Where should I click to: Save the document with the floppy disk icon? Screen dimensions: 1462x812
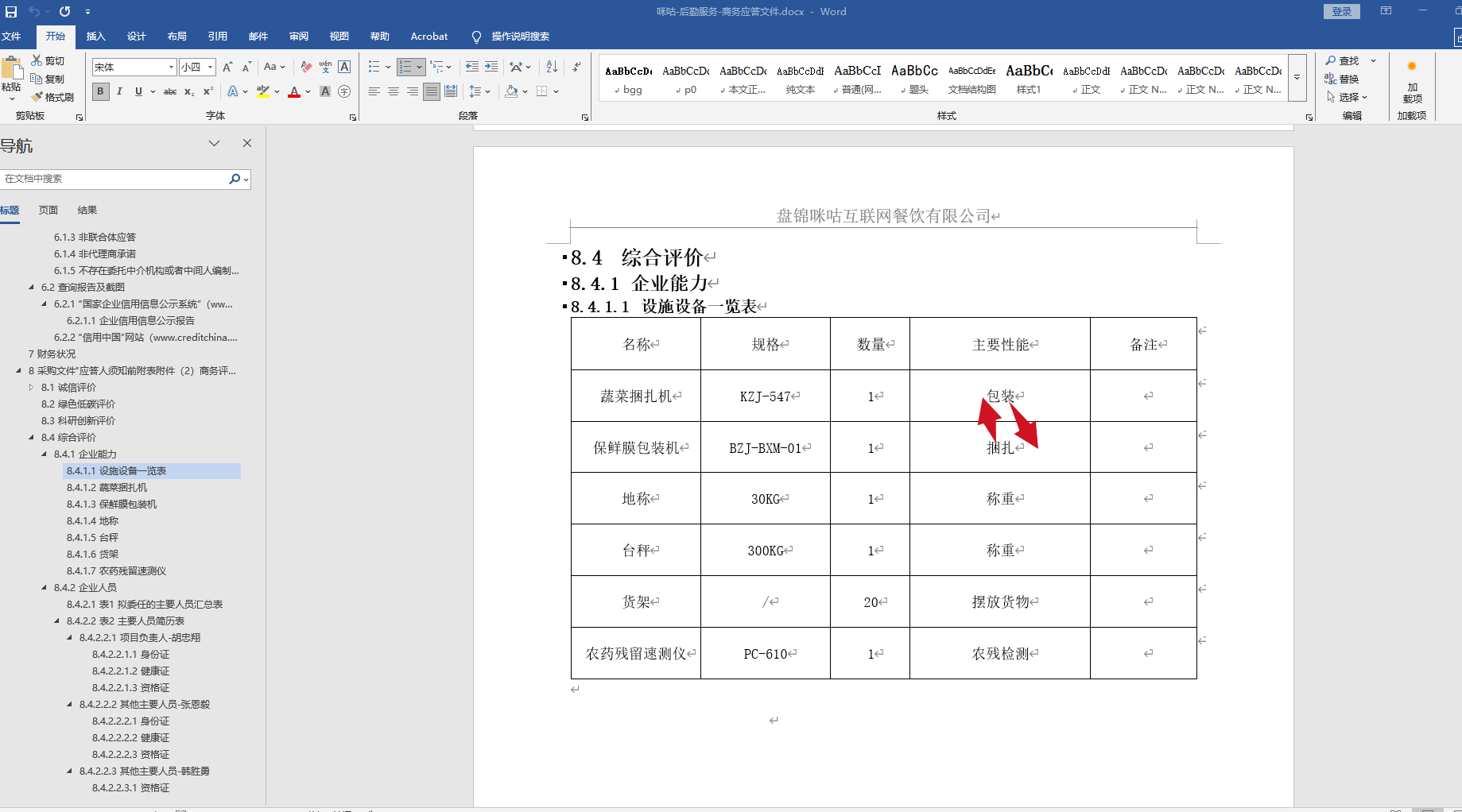[11, 12]
